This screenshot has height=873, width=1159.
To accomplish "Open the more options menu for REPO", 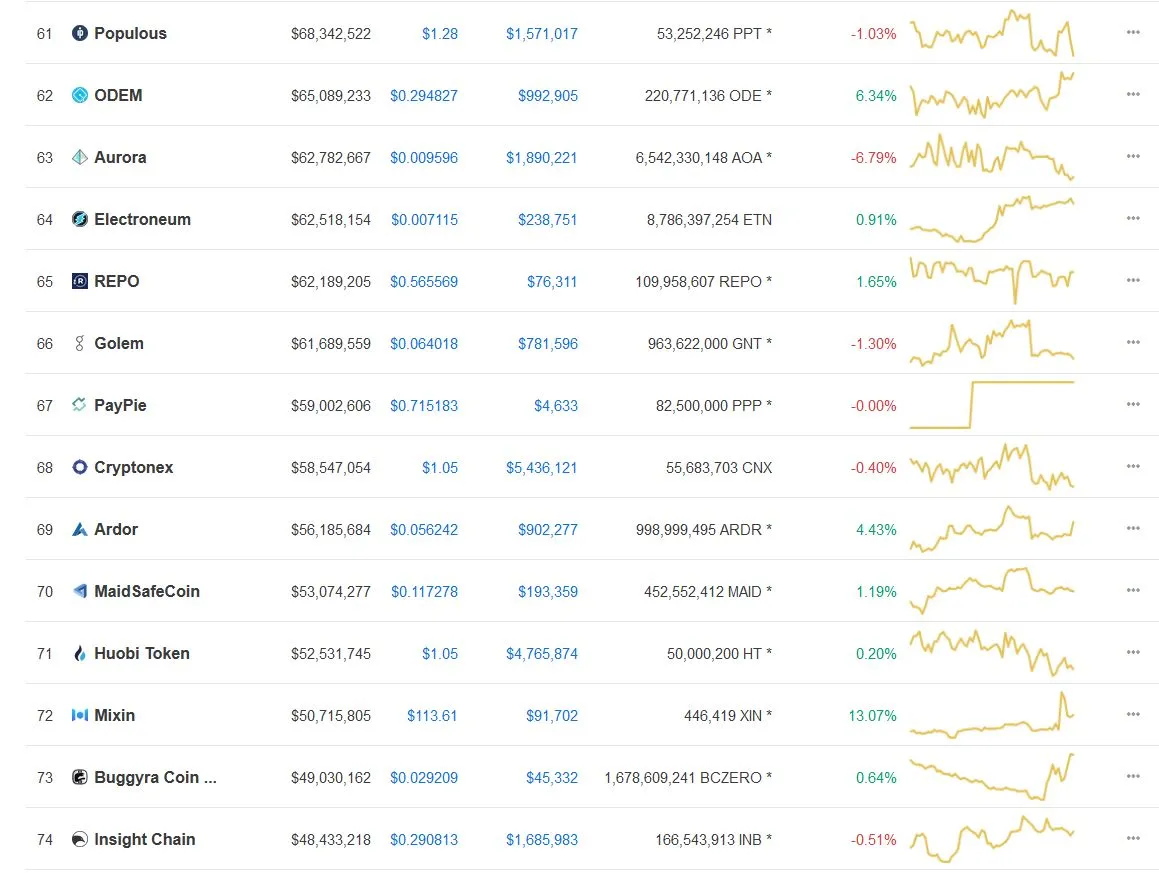I will (x=1133, y=281).
